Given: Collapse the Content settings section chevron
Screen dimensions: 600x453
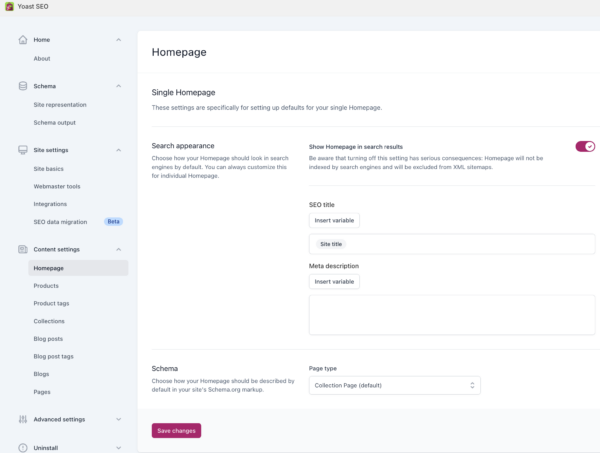Looking at the screenshot, I should click(x=119, y=249).
